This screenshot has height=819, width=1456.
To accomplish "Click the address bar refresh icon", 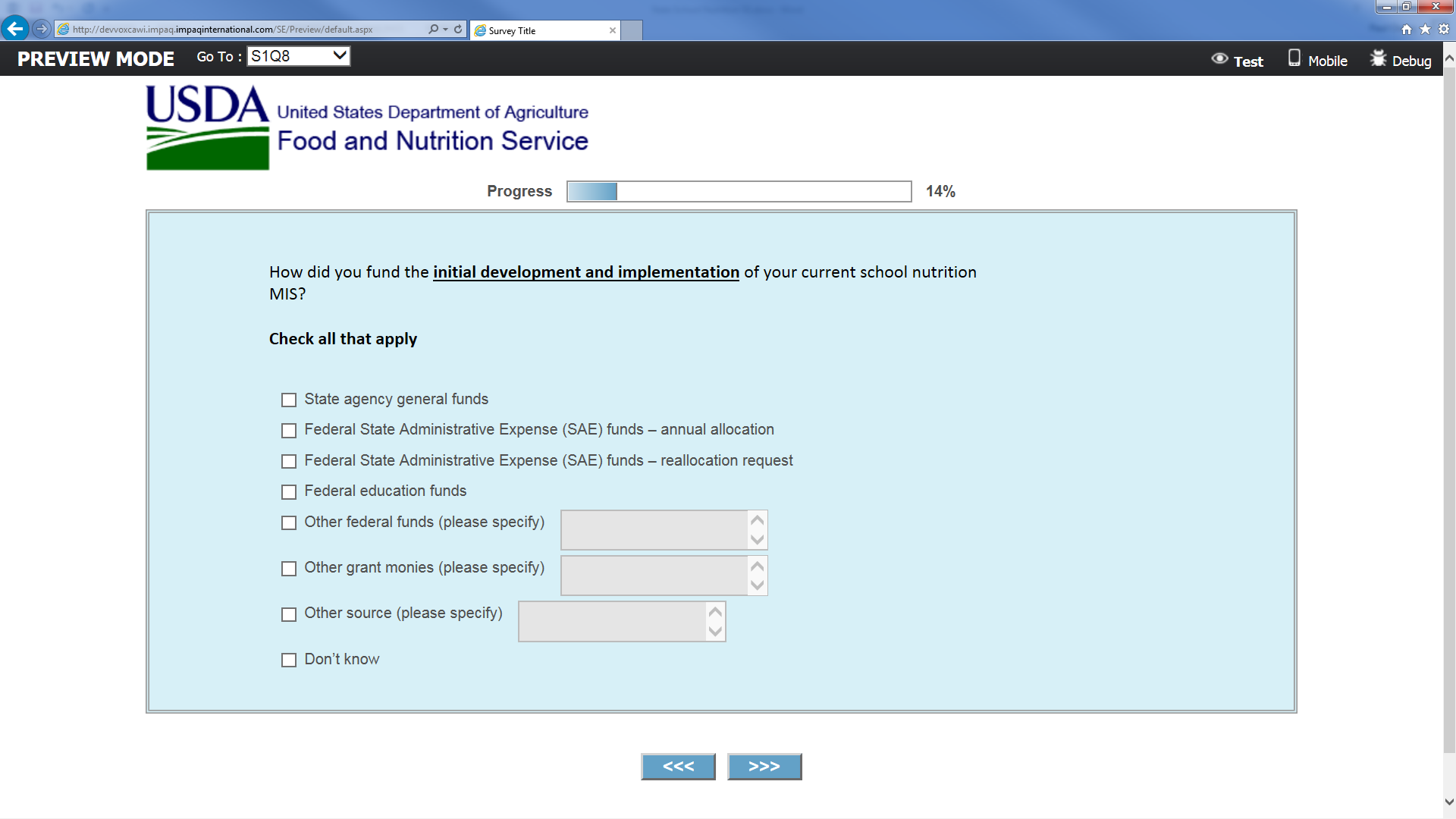I will pyautogui.click(x=458, y=29).
